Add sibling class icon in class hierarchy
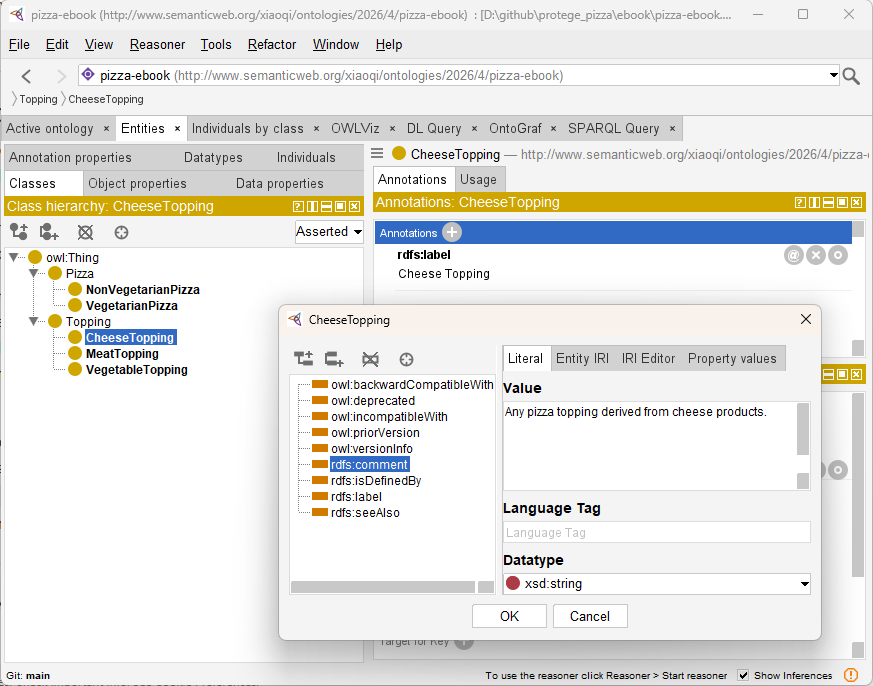The height and width of the screenshot is (686, 873). pyautogui.click(x=49, y=232)
